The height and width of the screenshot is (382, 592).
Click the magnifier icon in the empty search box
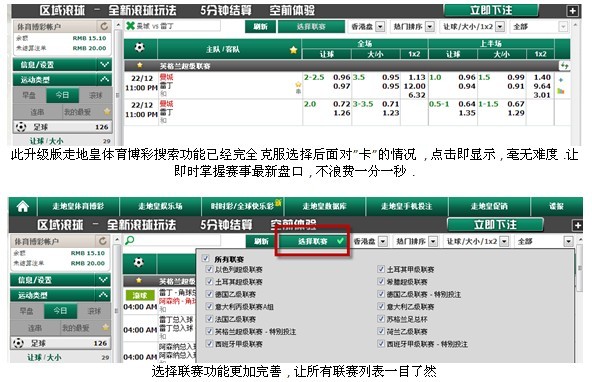[x=130, y=240]
